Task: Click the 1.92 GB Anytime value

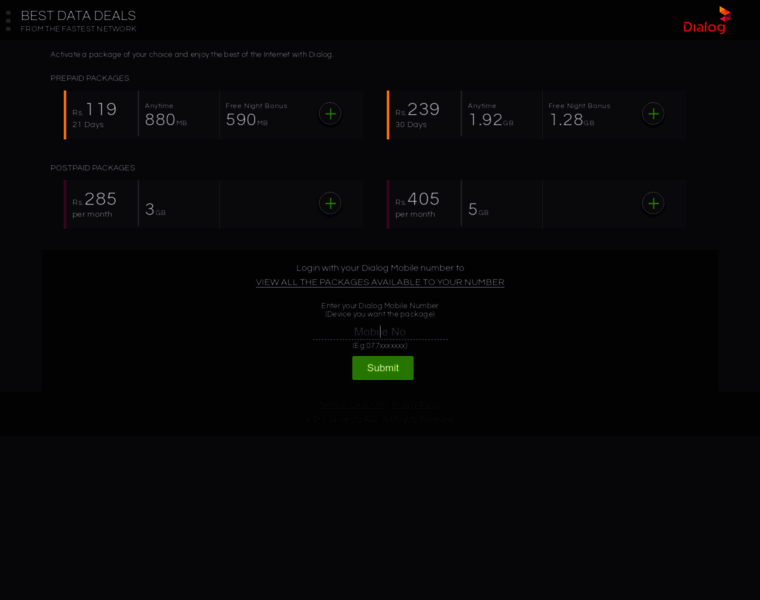Action: coord(491,120)
